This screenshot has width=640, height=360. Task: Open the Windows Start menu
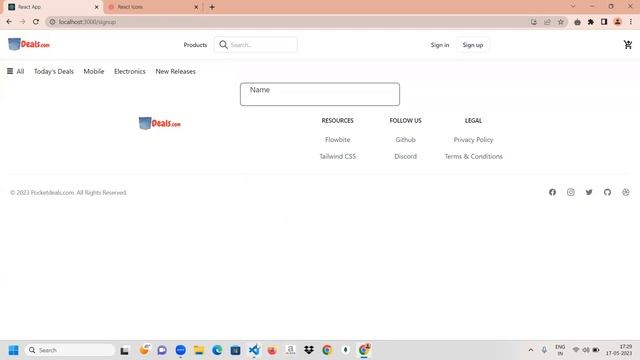[13, 350]
